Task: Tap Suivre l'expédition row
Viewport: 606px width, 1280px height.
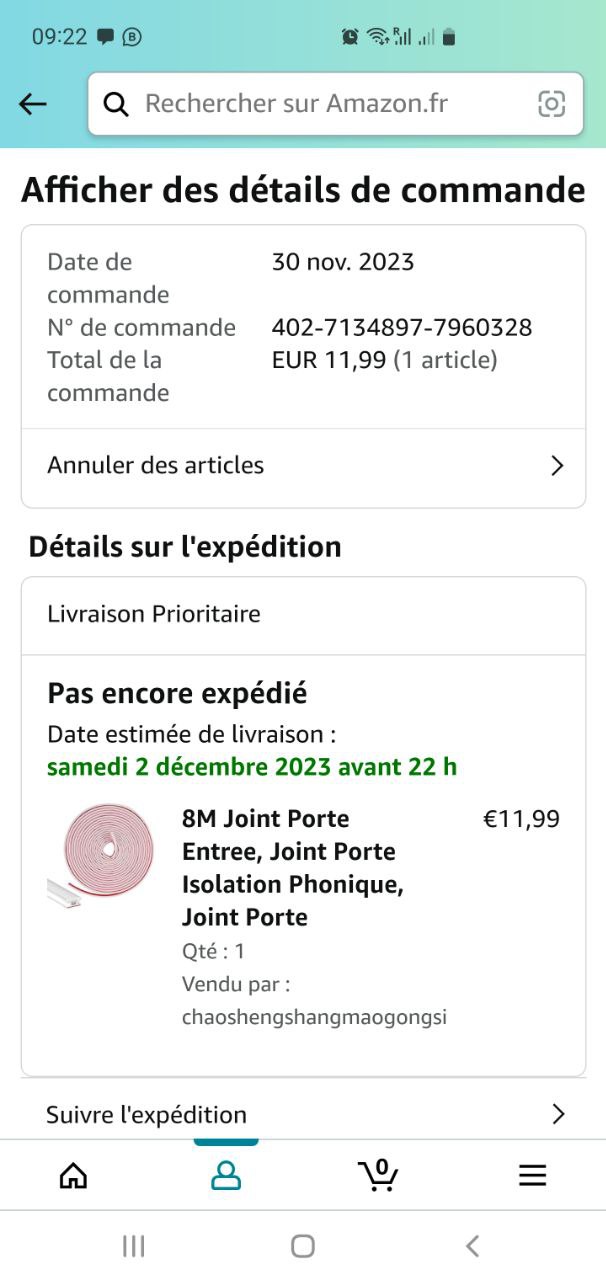Action: 147,1114
